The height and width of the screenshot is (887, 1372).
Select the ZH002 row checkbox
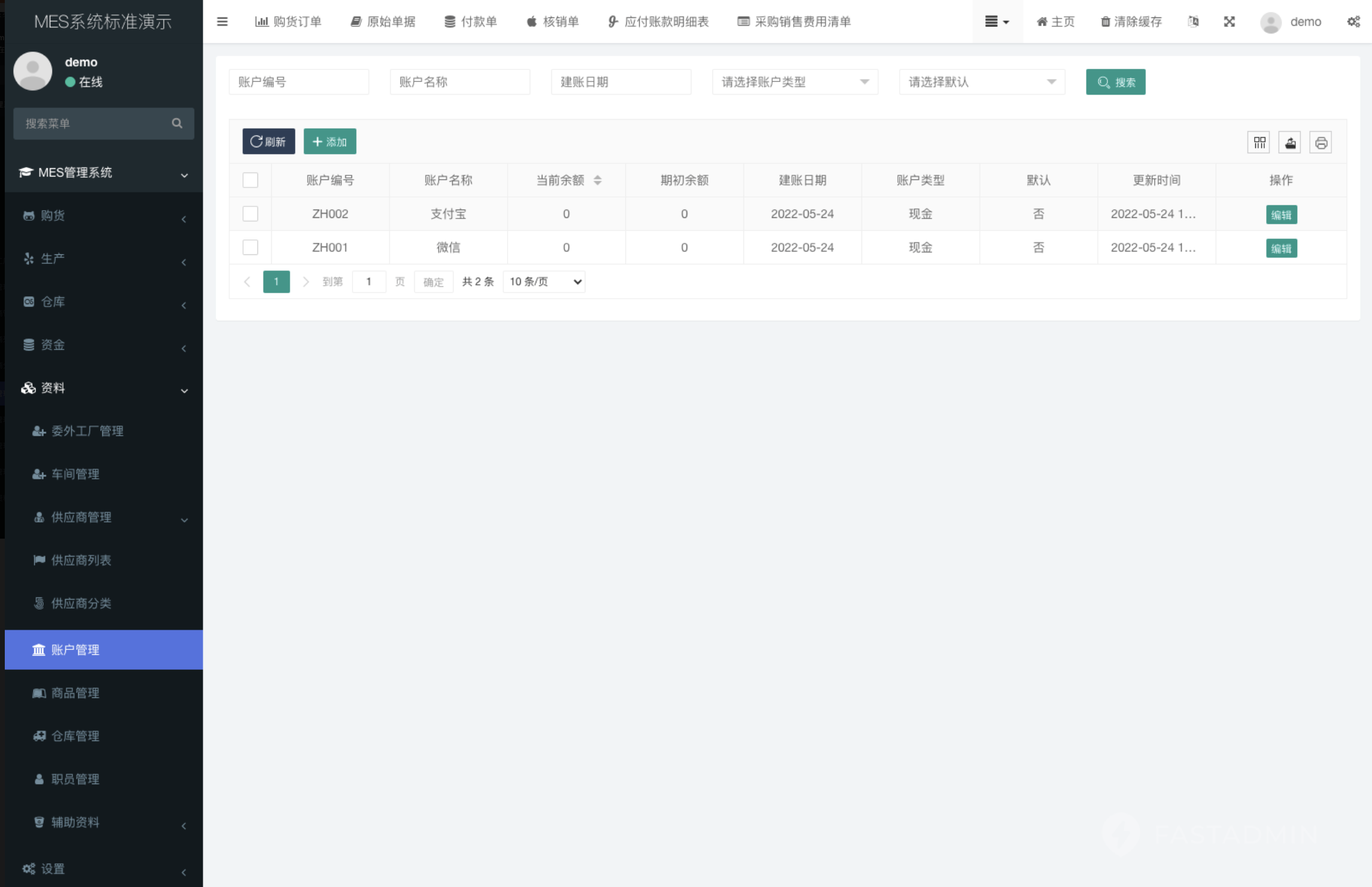pos(250,214)
